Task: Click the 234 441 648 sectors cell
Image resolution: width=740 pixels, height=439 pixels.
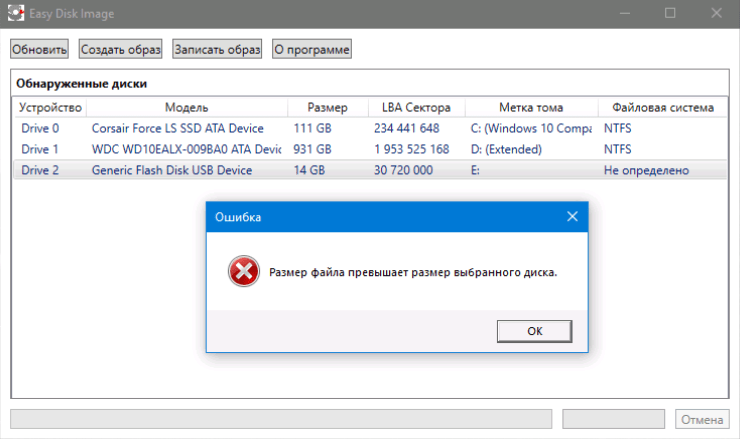Action: [x=406, y=128]
